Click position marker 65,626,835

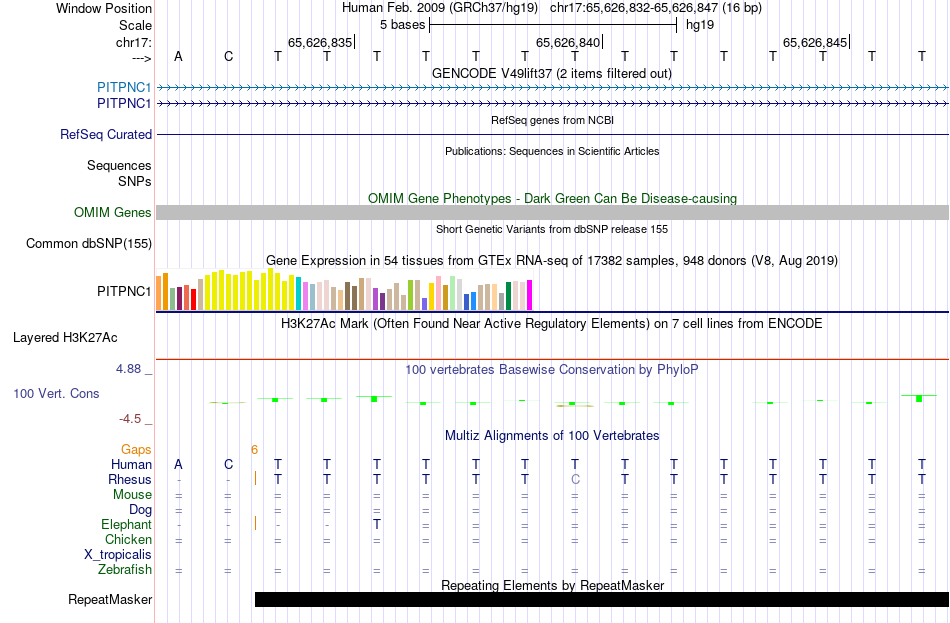tap(320, 42)
